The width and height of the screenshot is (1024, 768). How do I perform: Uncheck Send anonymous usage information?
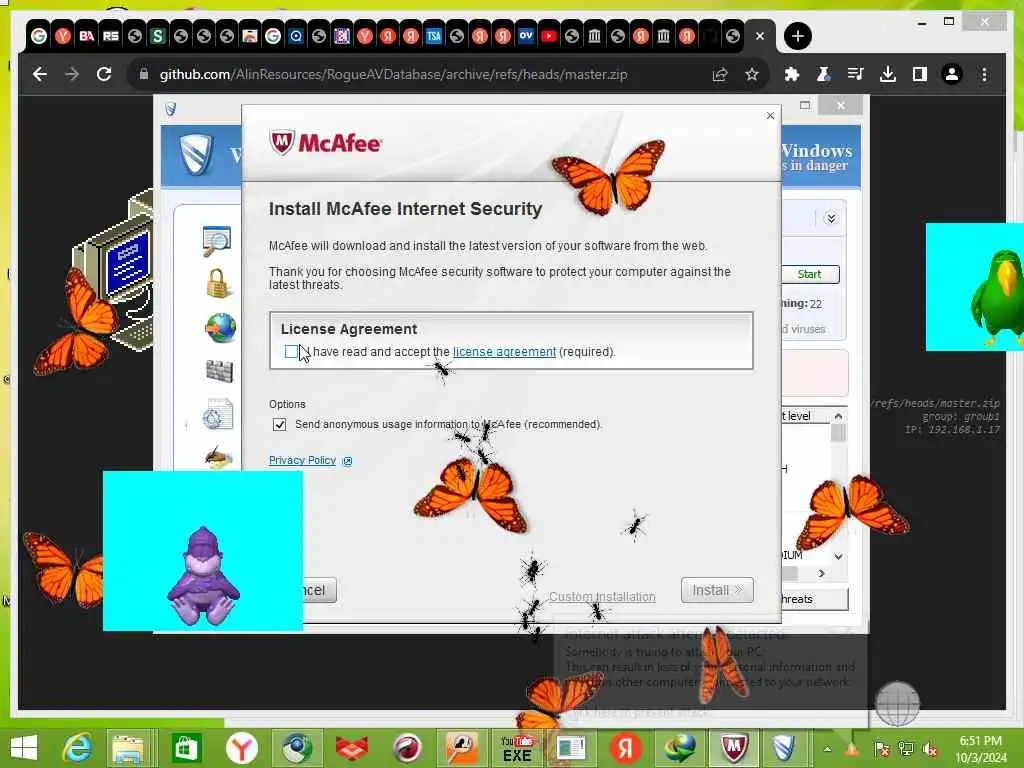click(x=280, y=424)
